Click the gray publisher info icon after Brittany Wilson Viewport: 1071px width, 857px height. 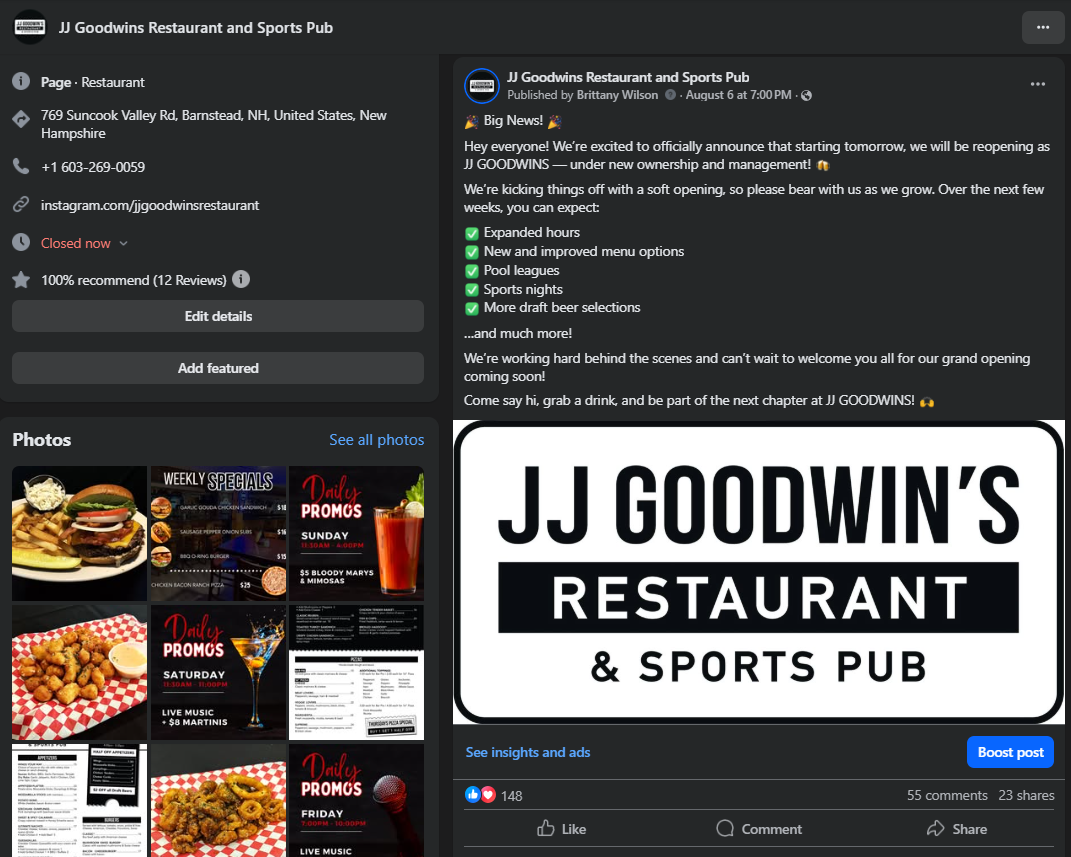tap(671, 95)
